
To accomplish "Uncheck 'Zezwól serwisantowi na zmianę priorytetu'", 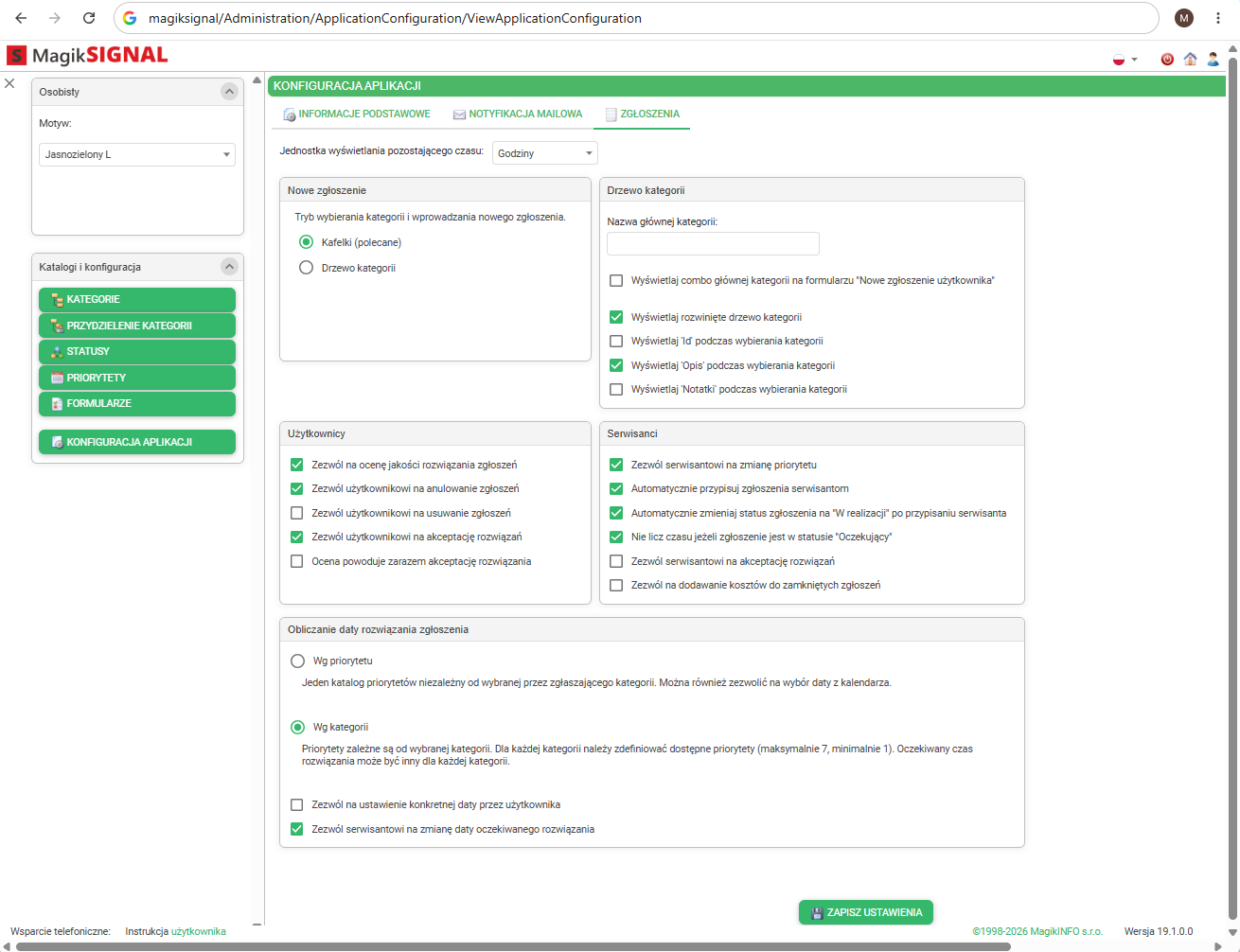I will click(x=616, y=465).
